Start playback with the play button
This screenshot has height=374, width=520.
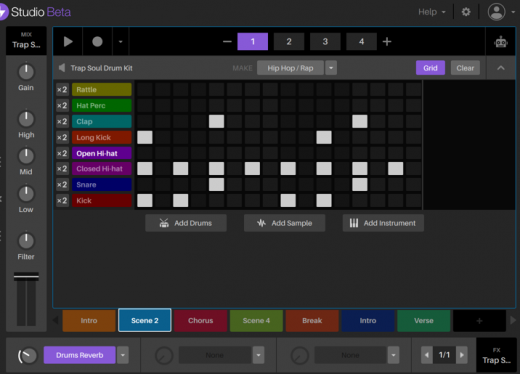(x=68, y=42)
